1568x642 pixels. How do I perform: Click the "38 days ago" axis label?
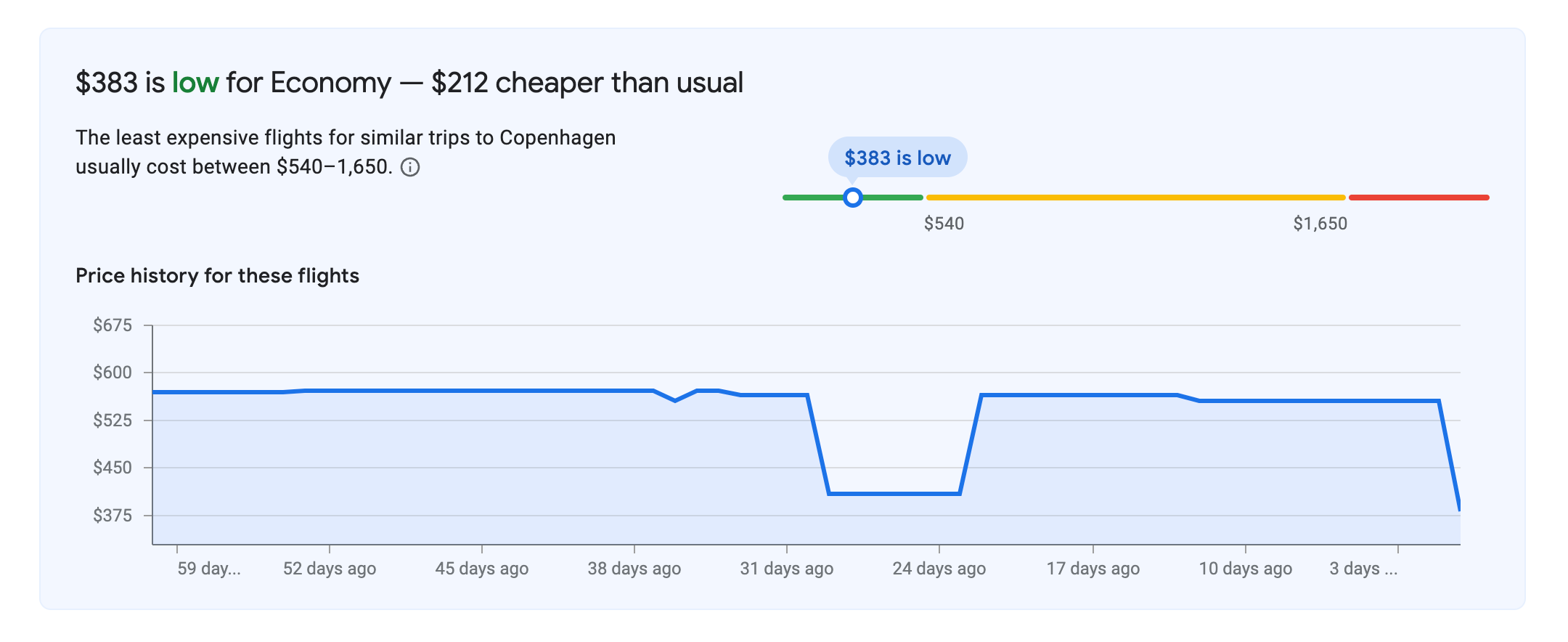tap(634, 569)
